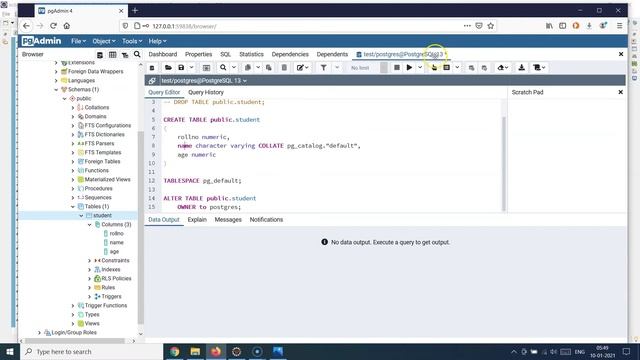
Task: Select the age column in the tree
Action: point(114,251)
